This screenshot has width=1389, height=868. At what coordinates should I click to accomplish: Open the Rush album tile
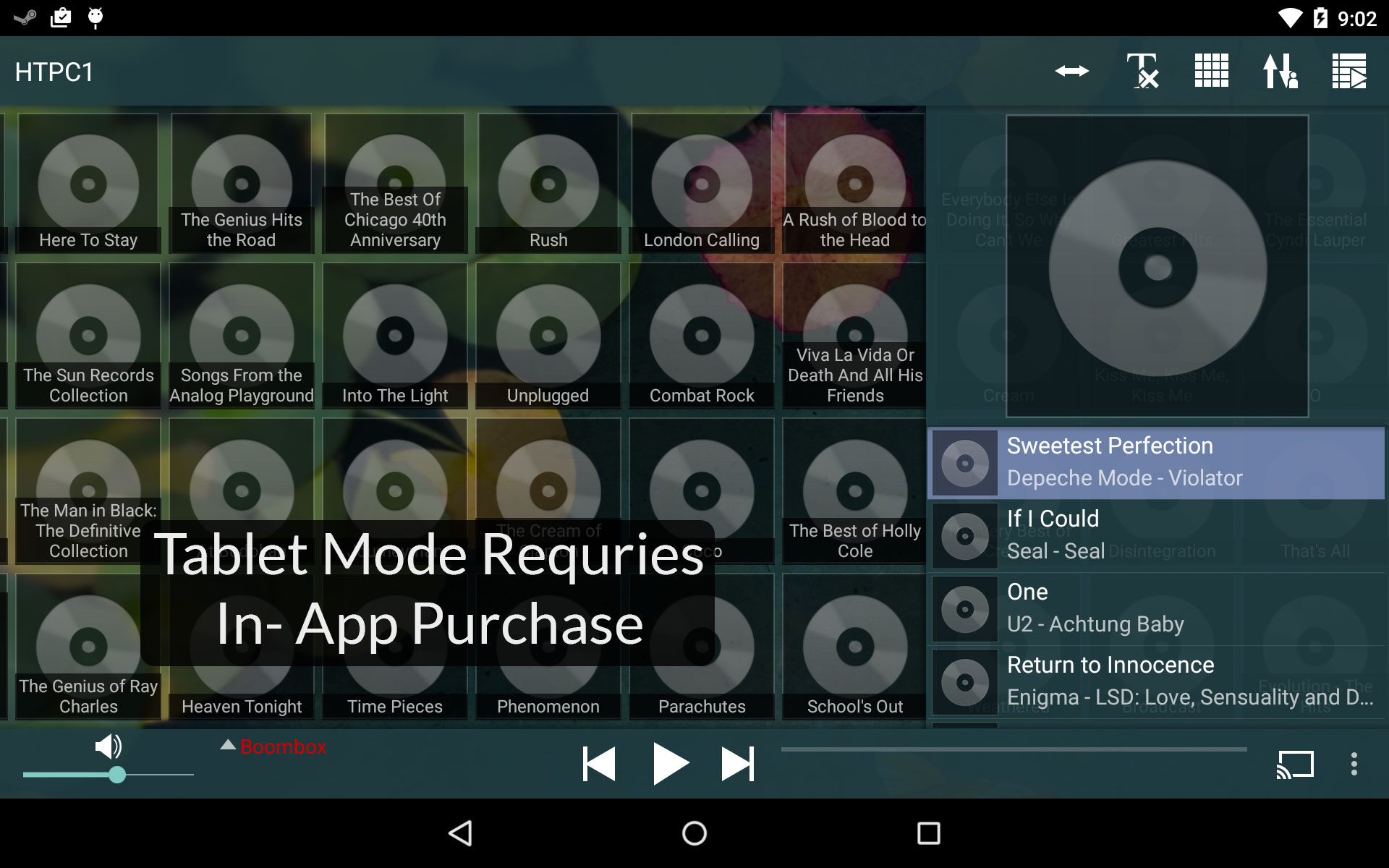(x=548, y=184)
